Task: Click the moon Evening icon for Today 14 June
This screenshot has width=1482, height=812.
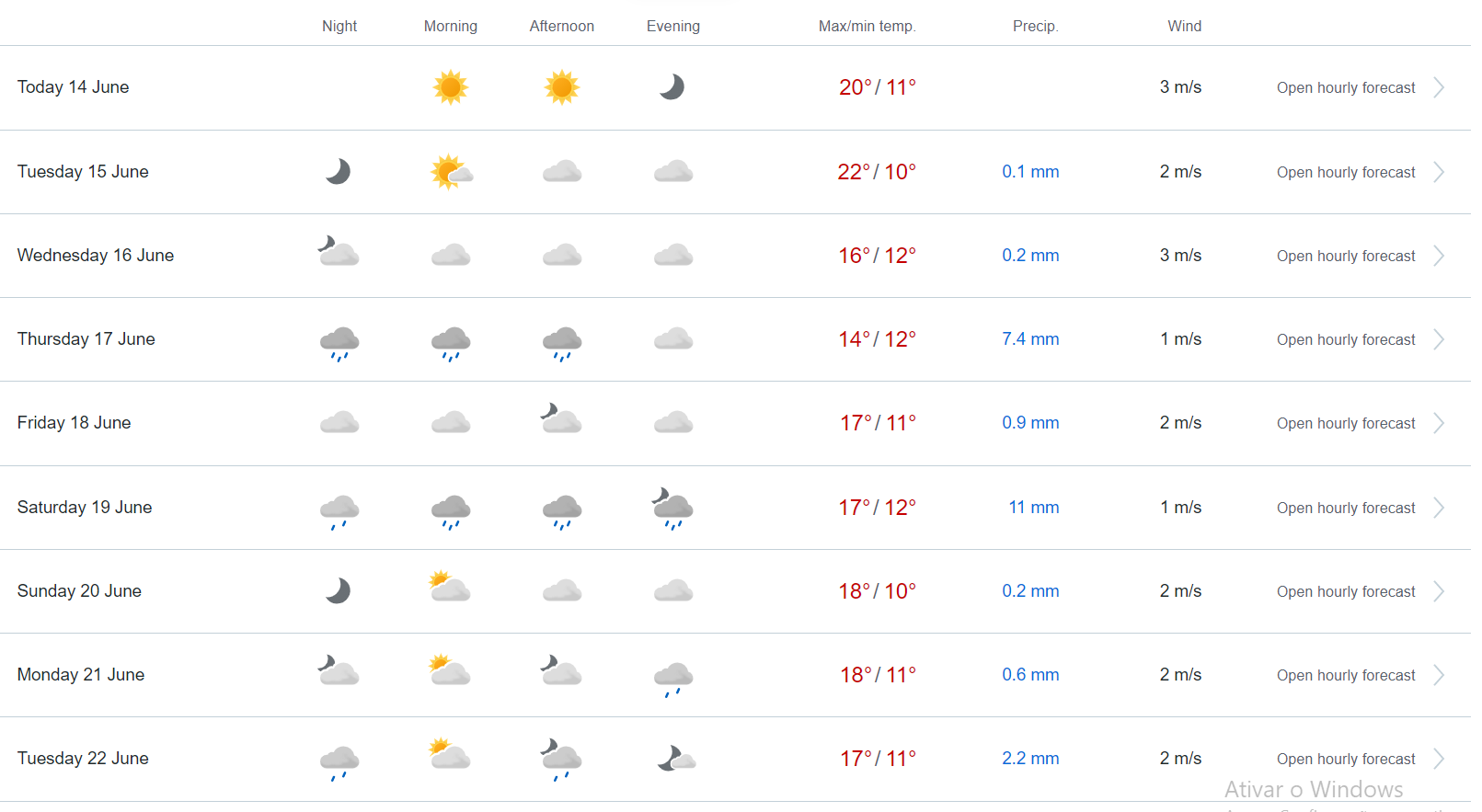Action: coord(672,87)
